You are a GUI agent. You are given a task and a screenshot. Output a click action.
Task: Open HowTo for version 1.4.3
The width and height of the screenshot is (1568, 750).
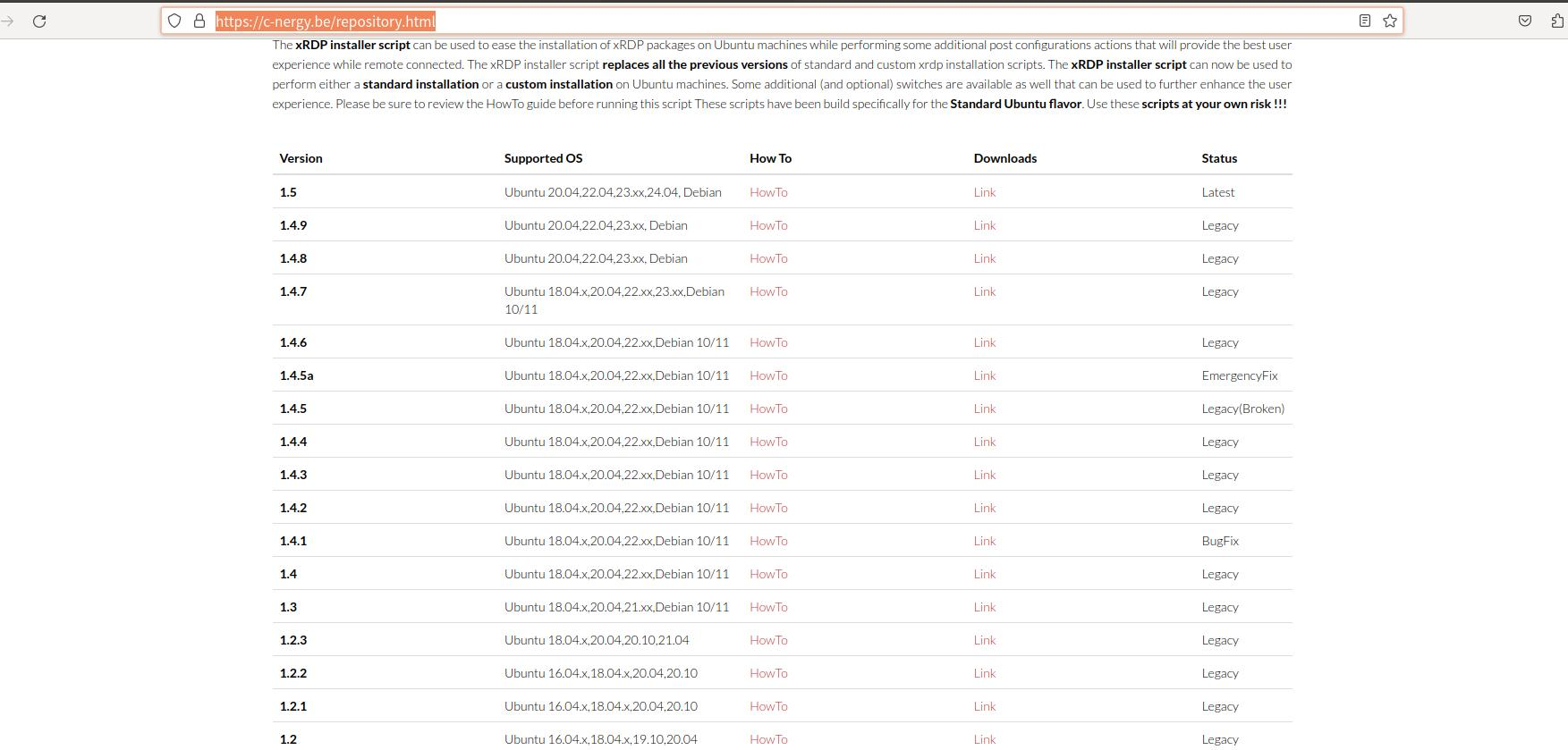[x=768, y=475]
